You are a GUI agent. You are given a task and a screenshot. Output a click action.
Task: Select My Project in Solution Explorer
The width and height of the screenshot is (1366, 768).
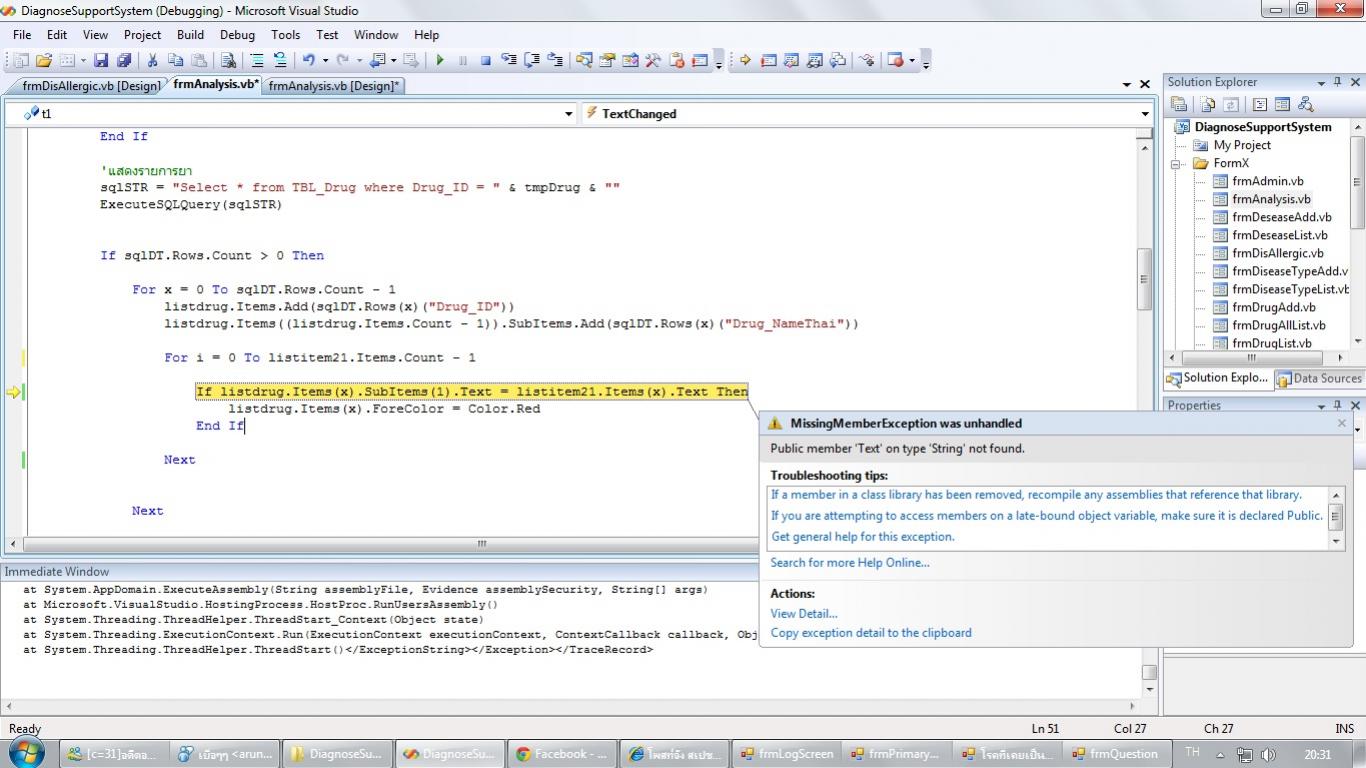pyautogui.click(x=1242, y=145)
